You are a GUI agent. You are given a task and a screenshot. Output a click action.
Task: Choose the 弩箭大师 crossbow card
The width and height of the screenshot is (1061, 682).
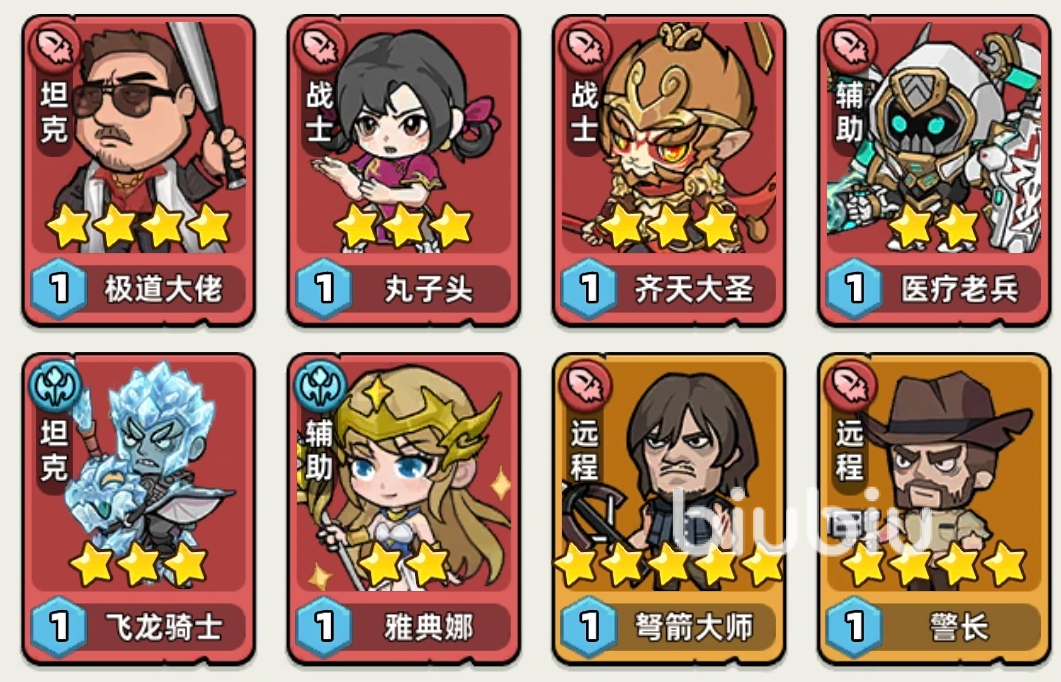pos(669,509)
